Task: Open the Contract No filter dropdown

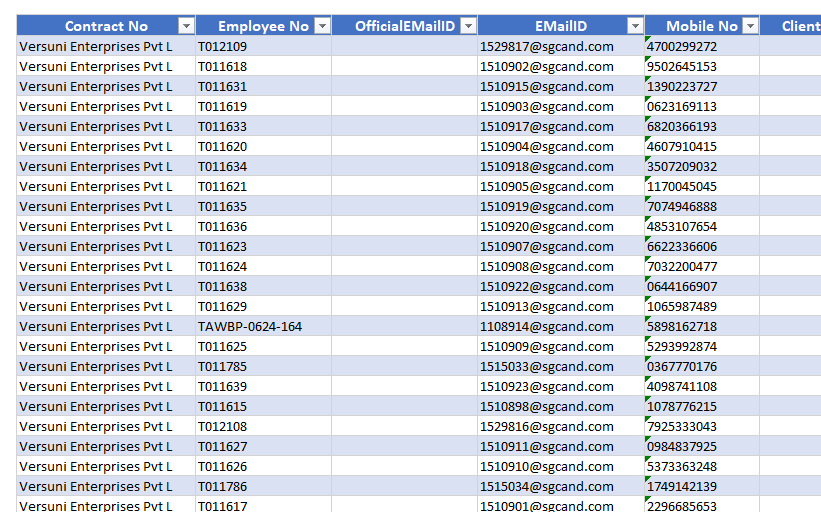Action: pos(186,26)
